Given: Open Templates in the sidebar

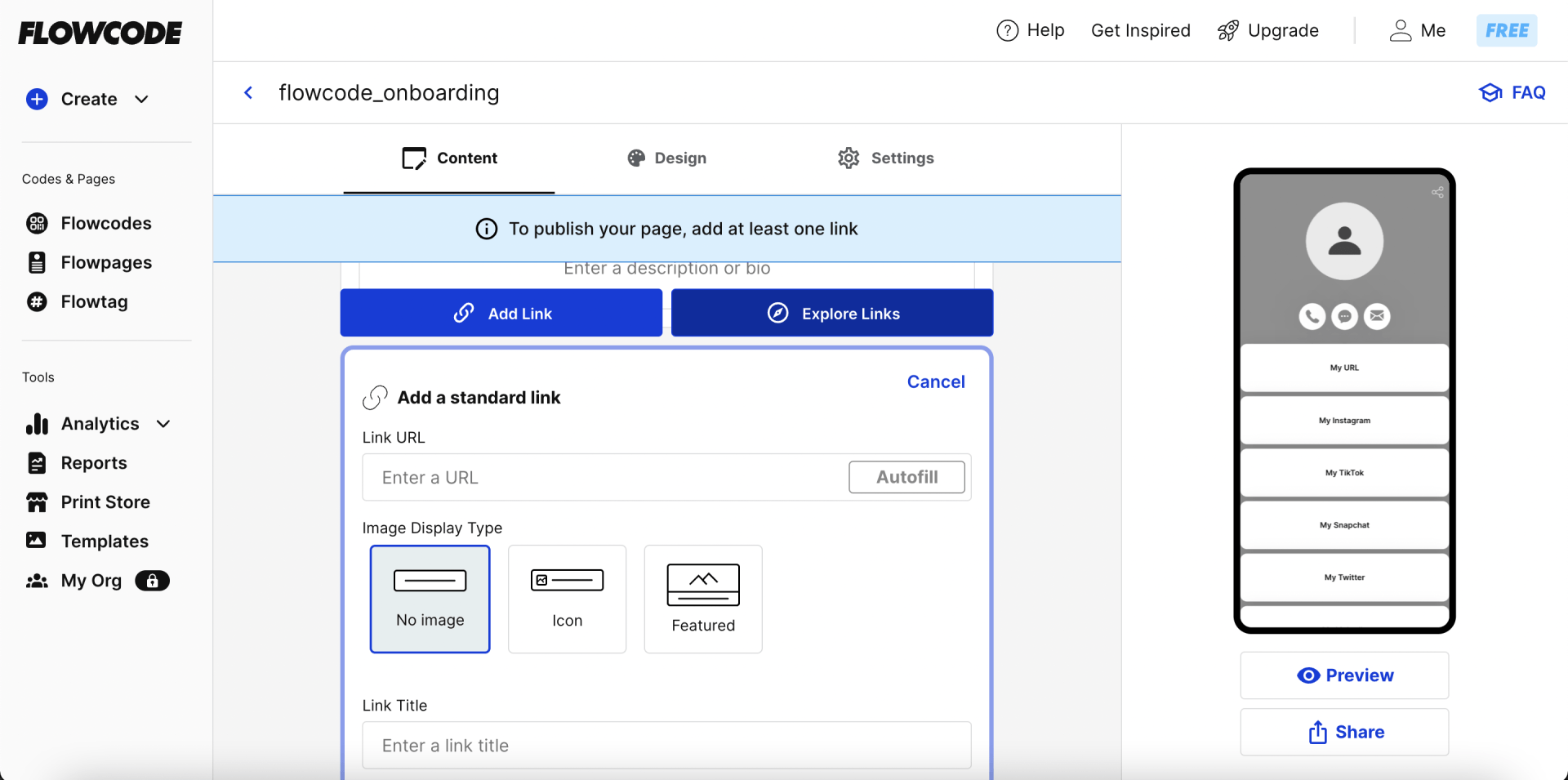Looking at the screenshot, I should point(105,542).
